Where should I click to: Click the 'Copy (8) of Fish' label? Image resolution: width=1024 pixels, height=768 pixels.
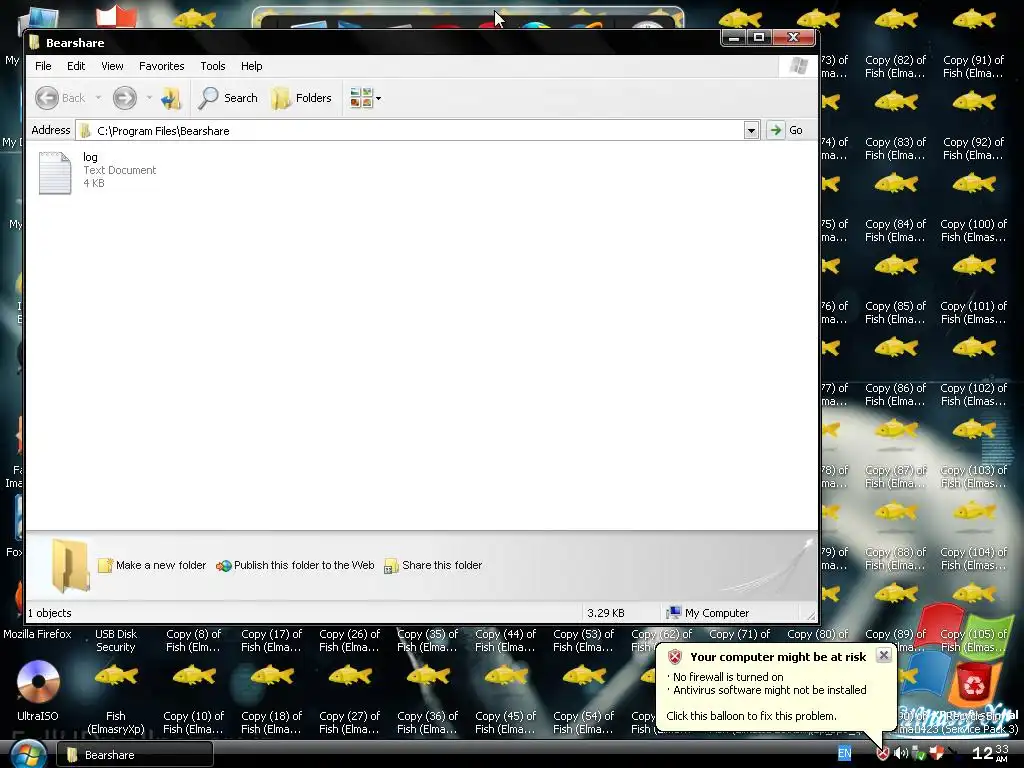193,641
